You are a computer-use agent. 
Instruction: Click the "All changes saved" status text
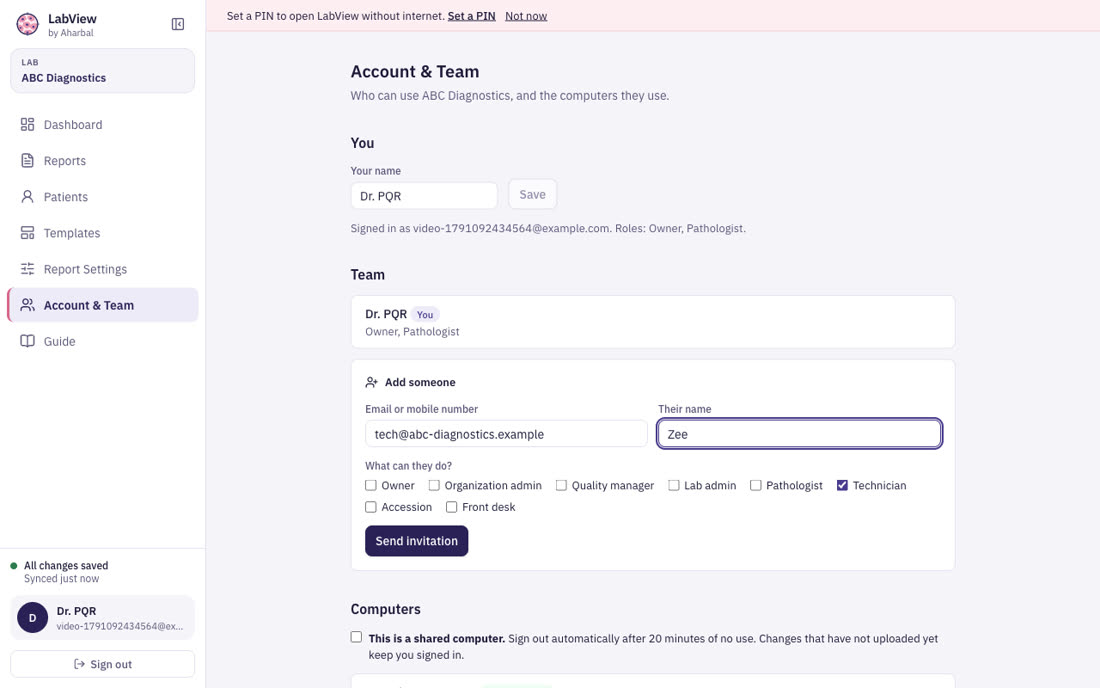tap(66, 566)
